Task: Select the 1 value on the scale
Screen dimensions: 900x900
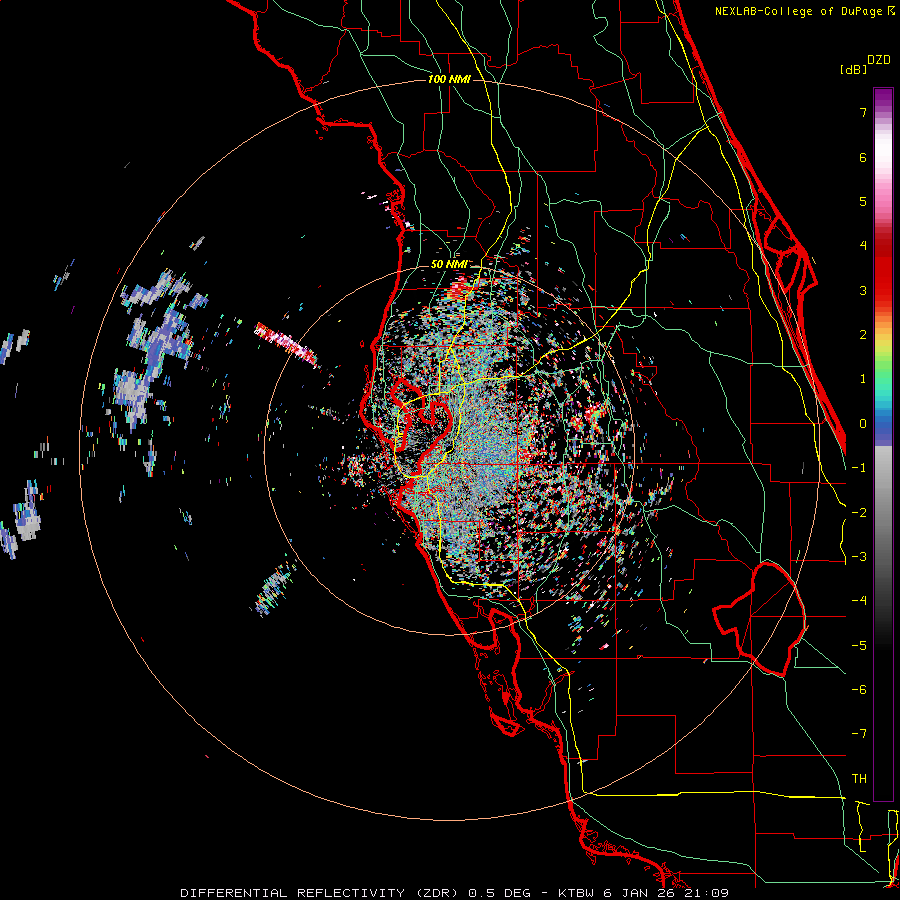Action: coord(863,379)
